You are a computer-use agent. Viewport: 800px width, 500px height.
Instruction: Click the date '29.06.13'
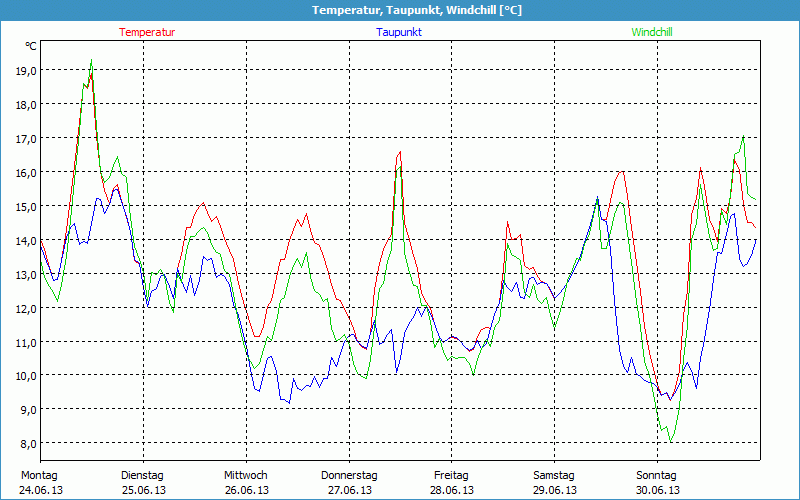click(555, 490)
